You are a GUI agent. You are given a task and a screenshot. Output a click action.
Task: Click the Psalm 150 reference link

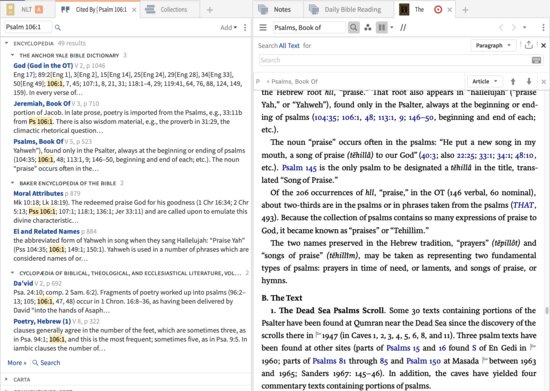click(423, 360)
